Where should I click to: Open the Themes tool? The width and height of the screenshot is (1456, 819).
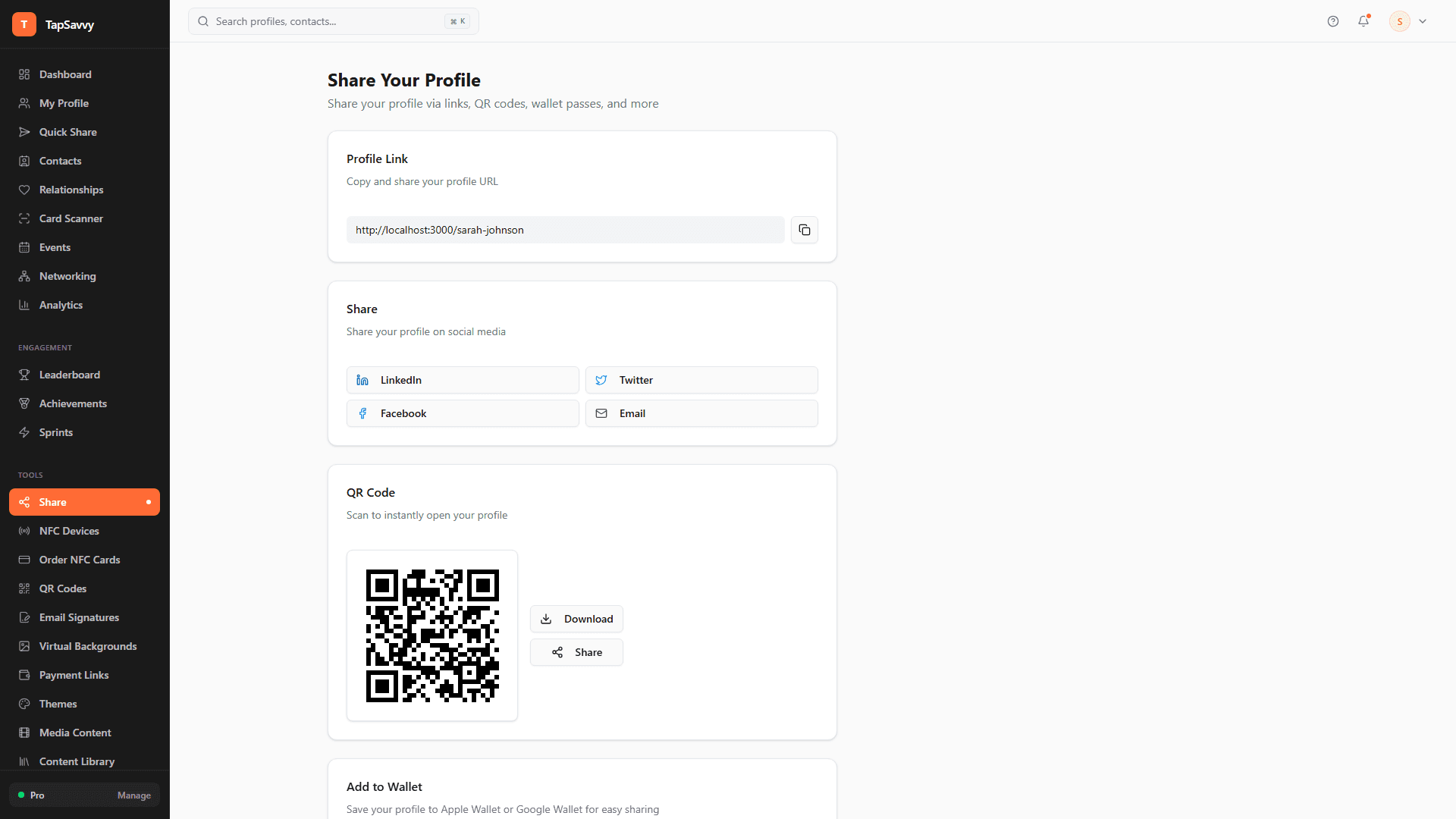click(x=58, y=704)
